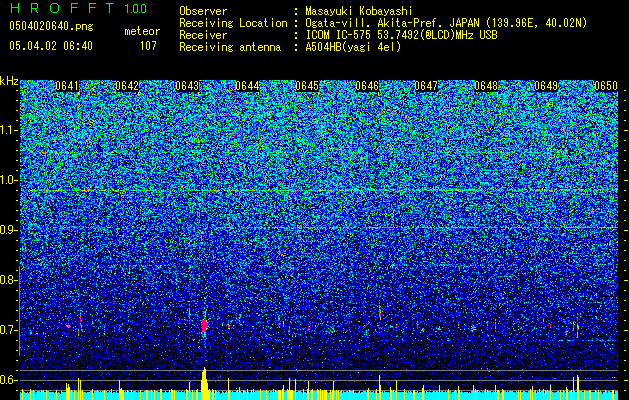Click the 1.1 frequency axis label

pyautogui.click(x=8, y=130)
